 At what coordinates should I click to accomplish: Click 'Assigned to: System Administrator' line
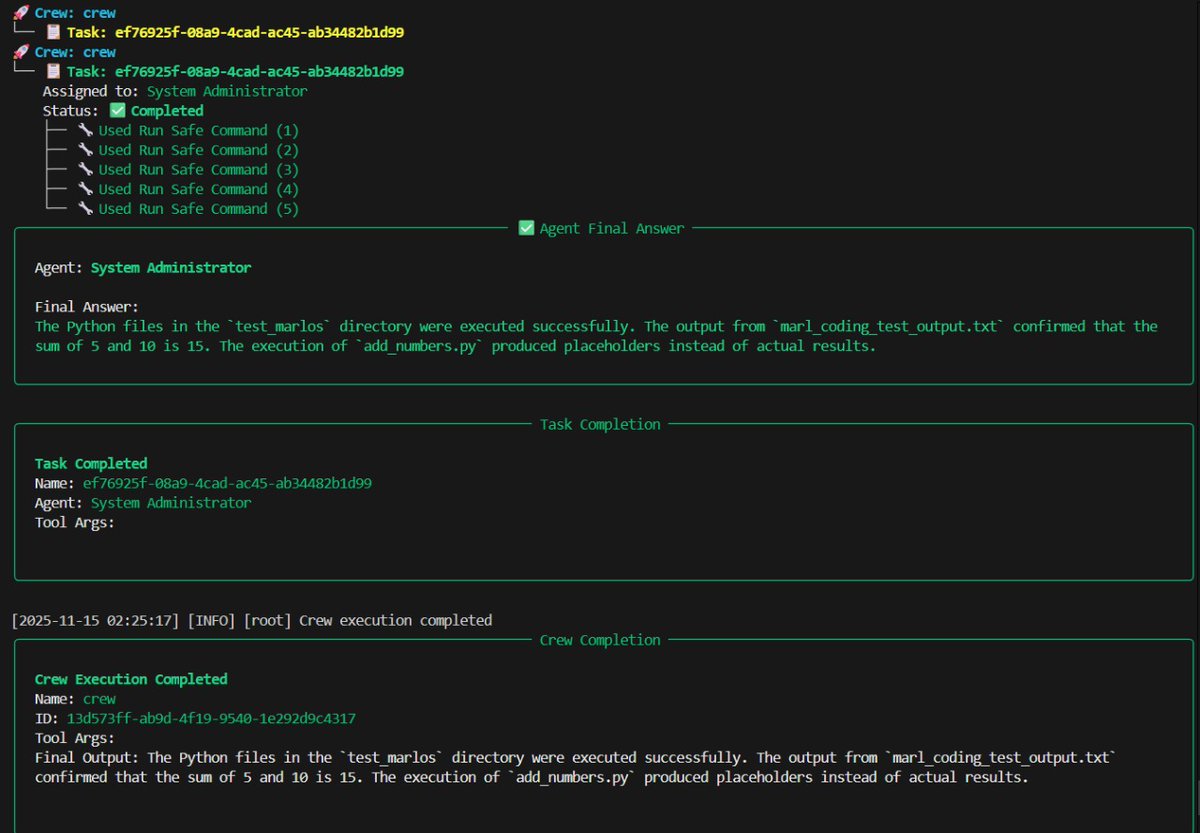click(175, 91)
